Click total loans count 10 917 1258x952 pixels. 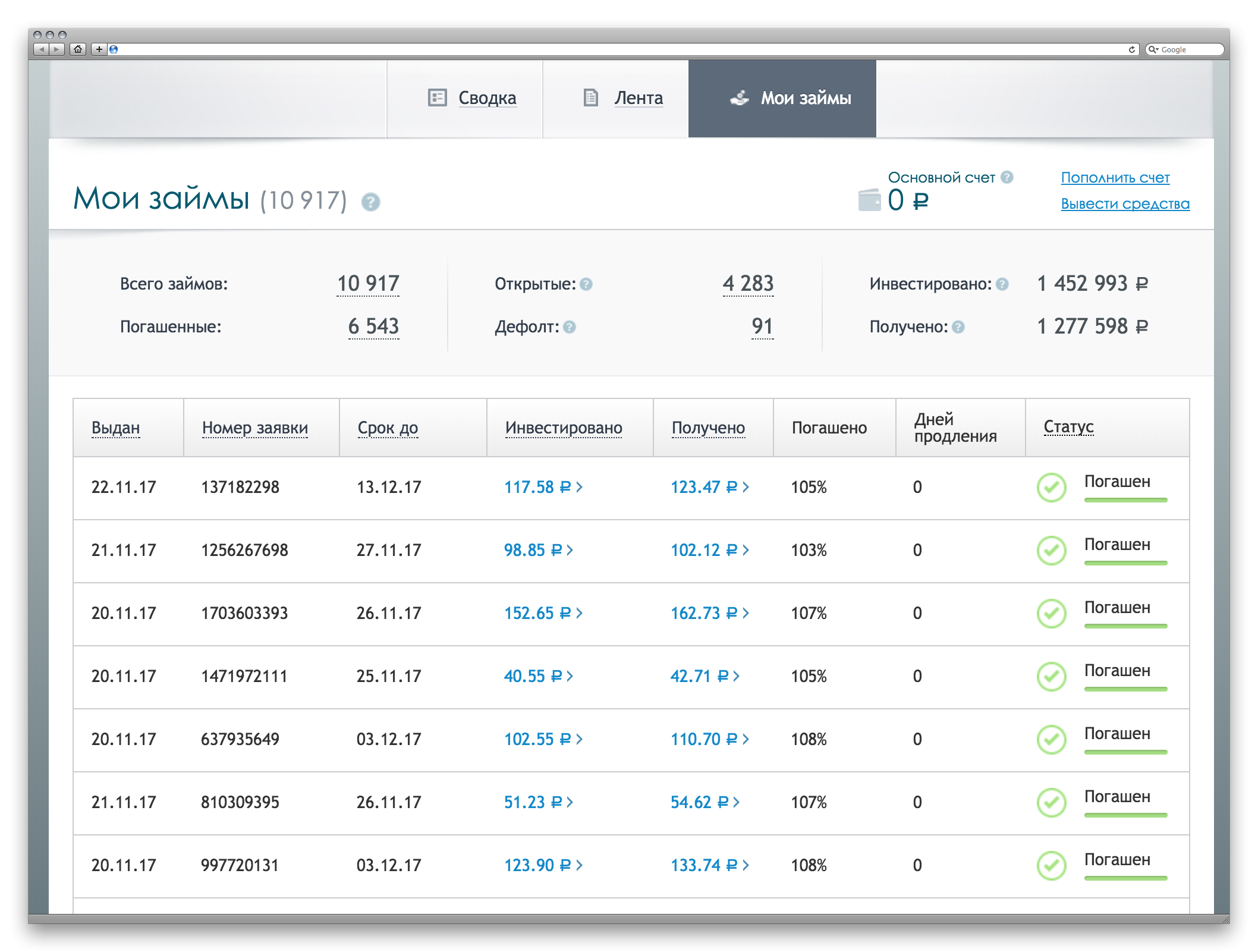tap(368, 284)
